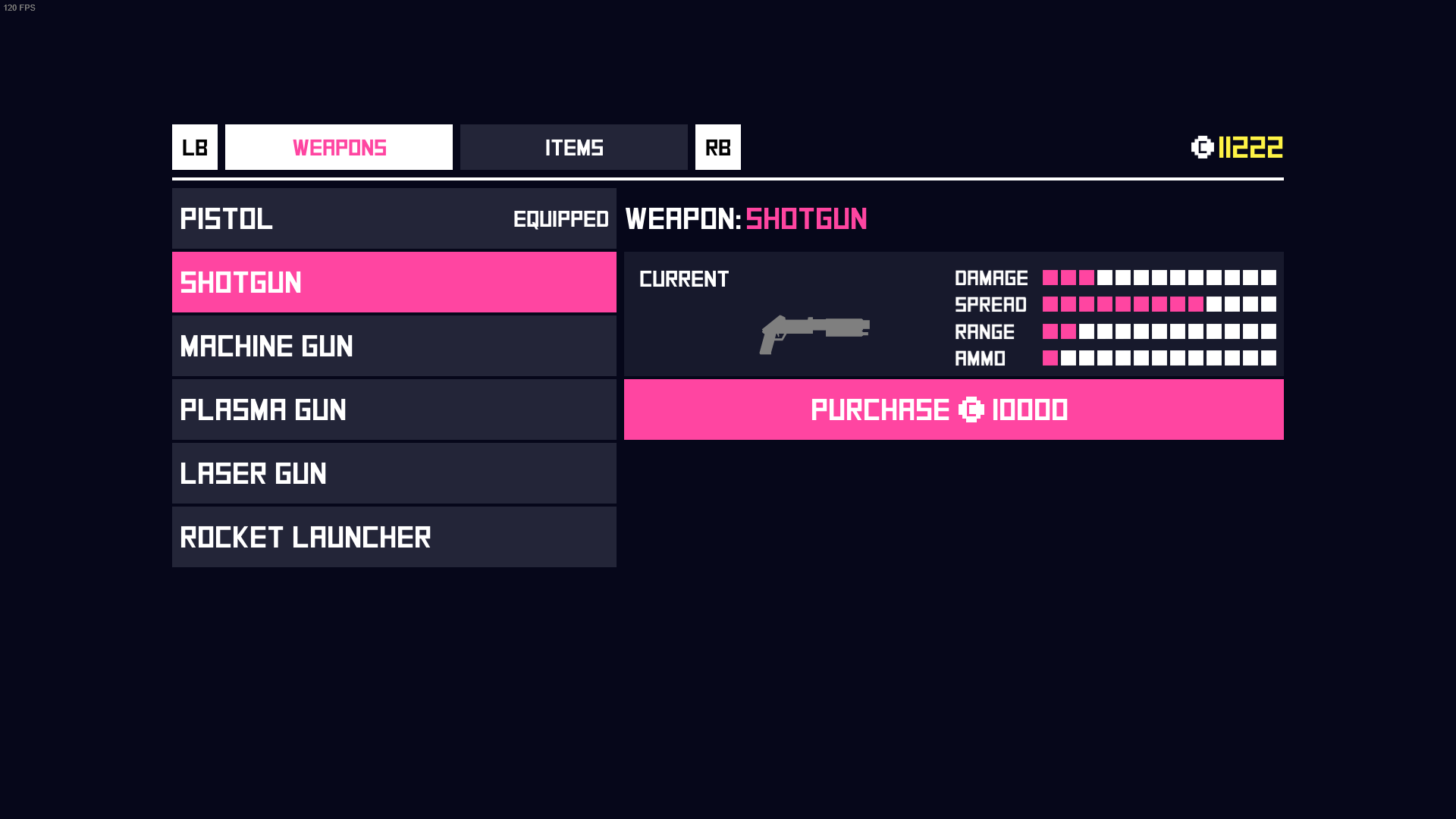1456x819 pixels.
Task: Click the coin icon in Purchase button
Action: click(971, 410)
